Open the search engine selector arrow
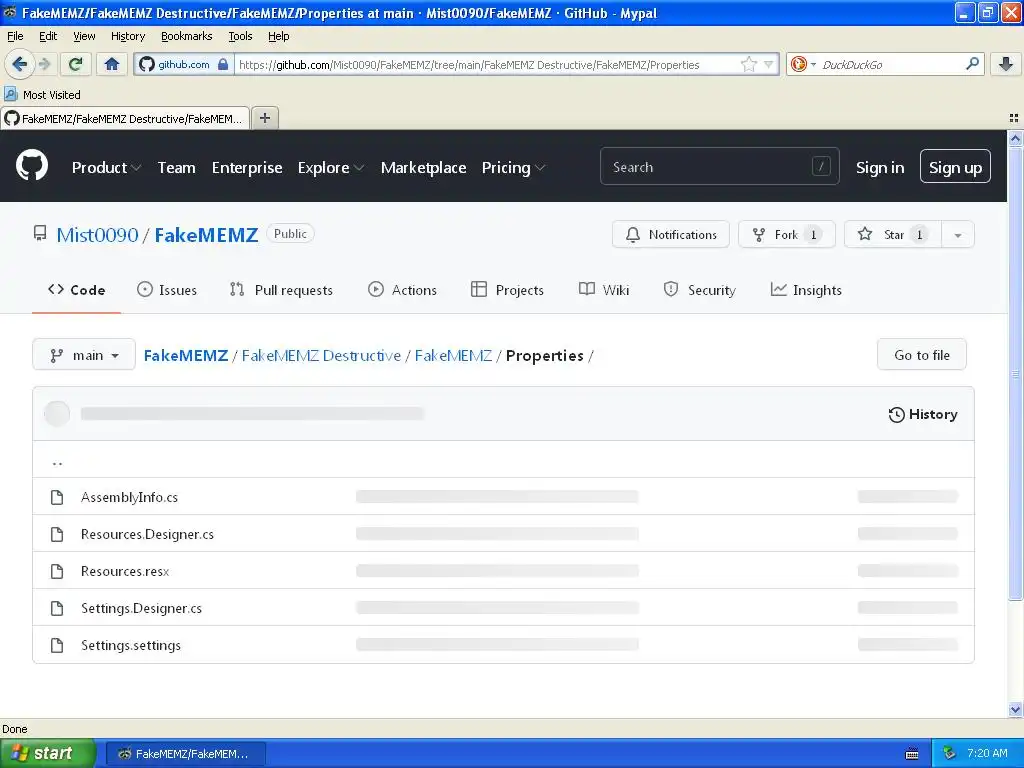This screenshot has width=1024, height=768. tap(813, 64)
